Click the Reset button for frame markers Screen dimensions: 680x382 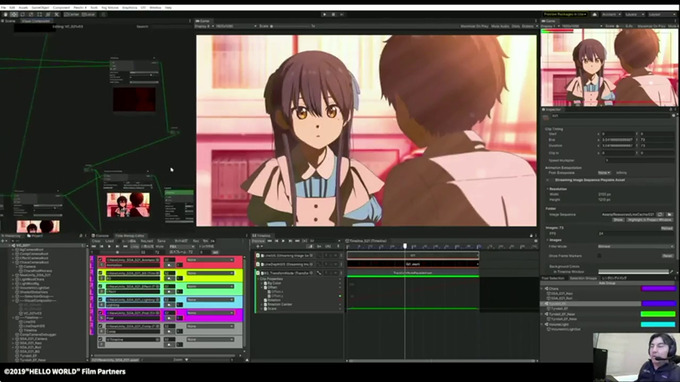[x=667, y=256]
